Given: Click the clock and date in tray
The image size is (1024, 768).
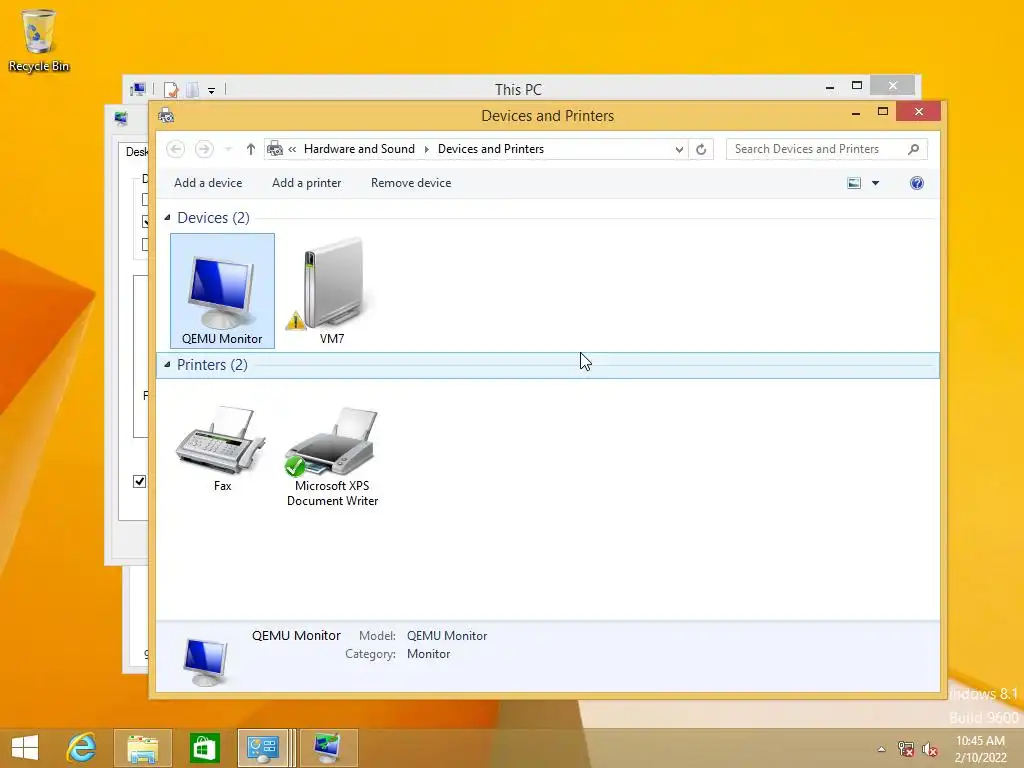Looking at the screenshot, I should point(980,749).
